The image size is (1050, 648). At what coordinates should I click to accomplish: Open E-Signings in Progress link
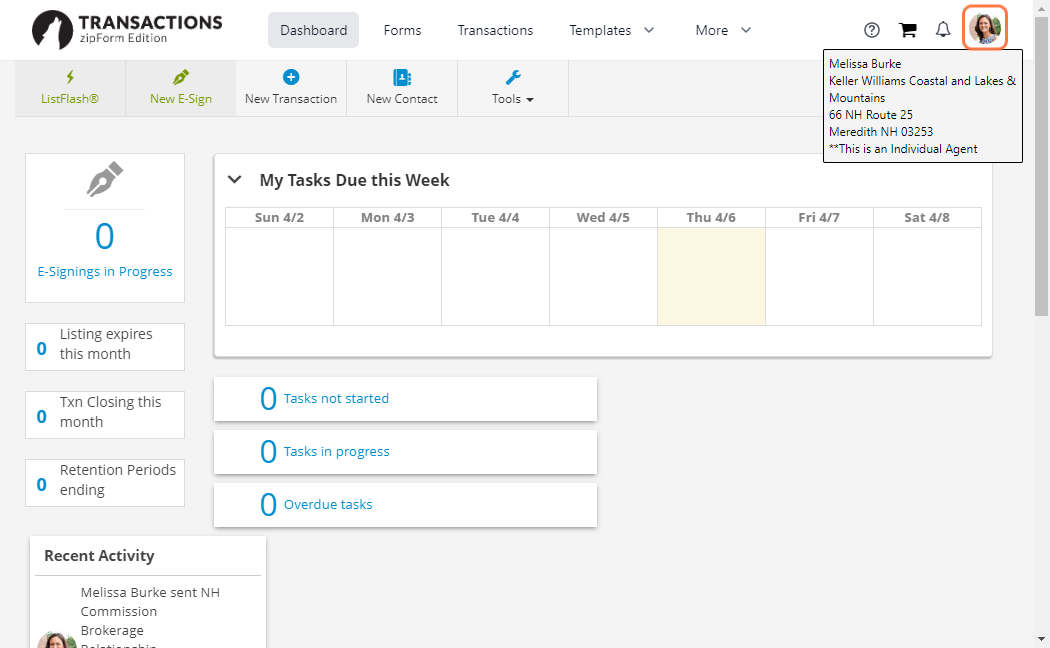tap(104, 271)
